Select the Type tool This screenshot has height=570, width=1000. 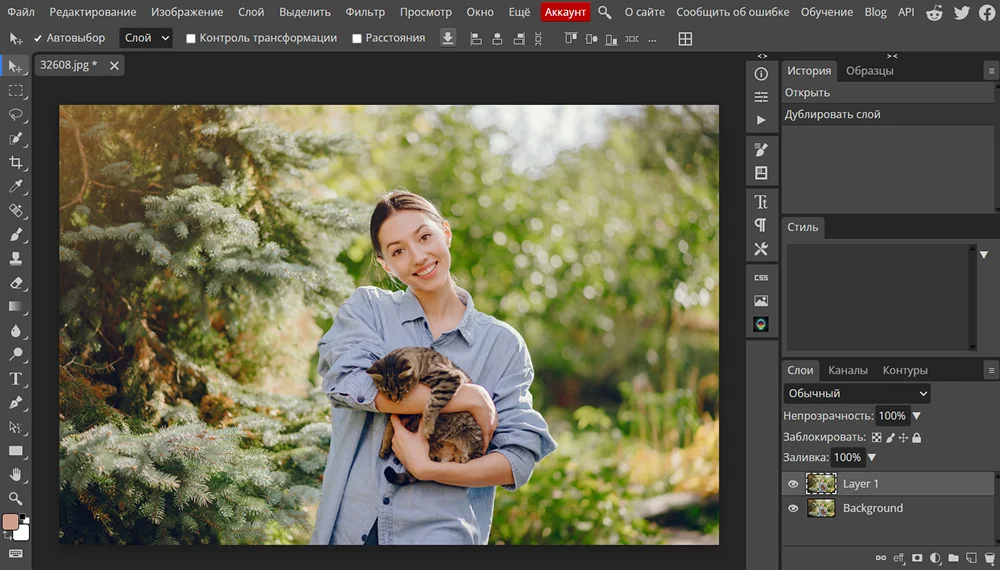(16, 379)
